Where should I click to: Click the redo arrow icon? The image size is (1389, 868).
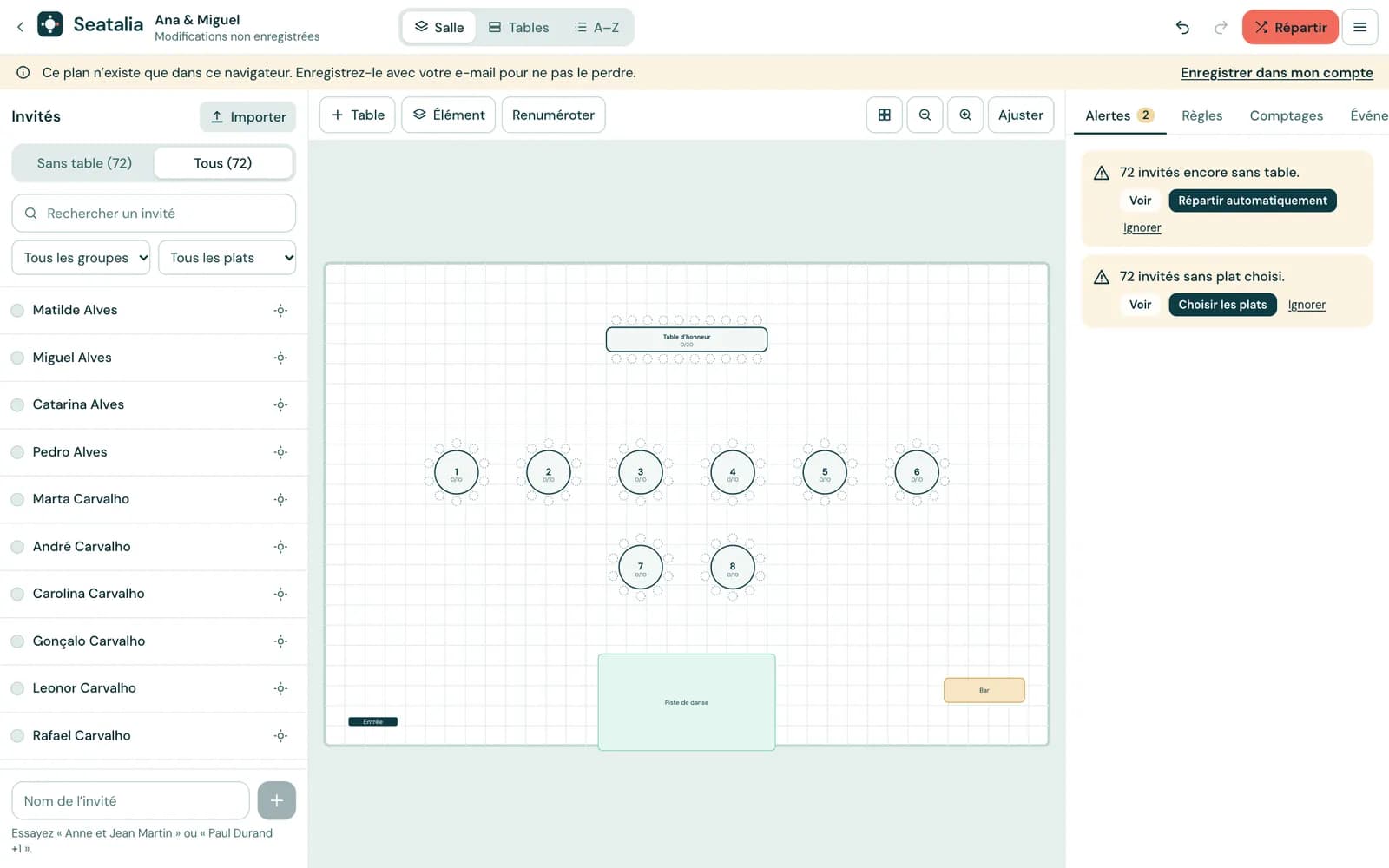pos(1221,27)
